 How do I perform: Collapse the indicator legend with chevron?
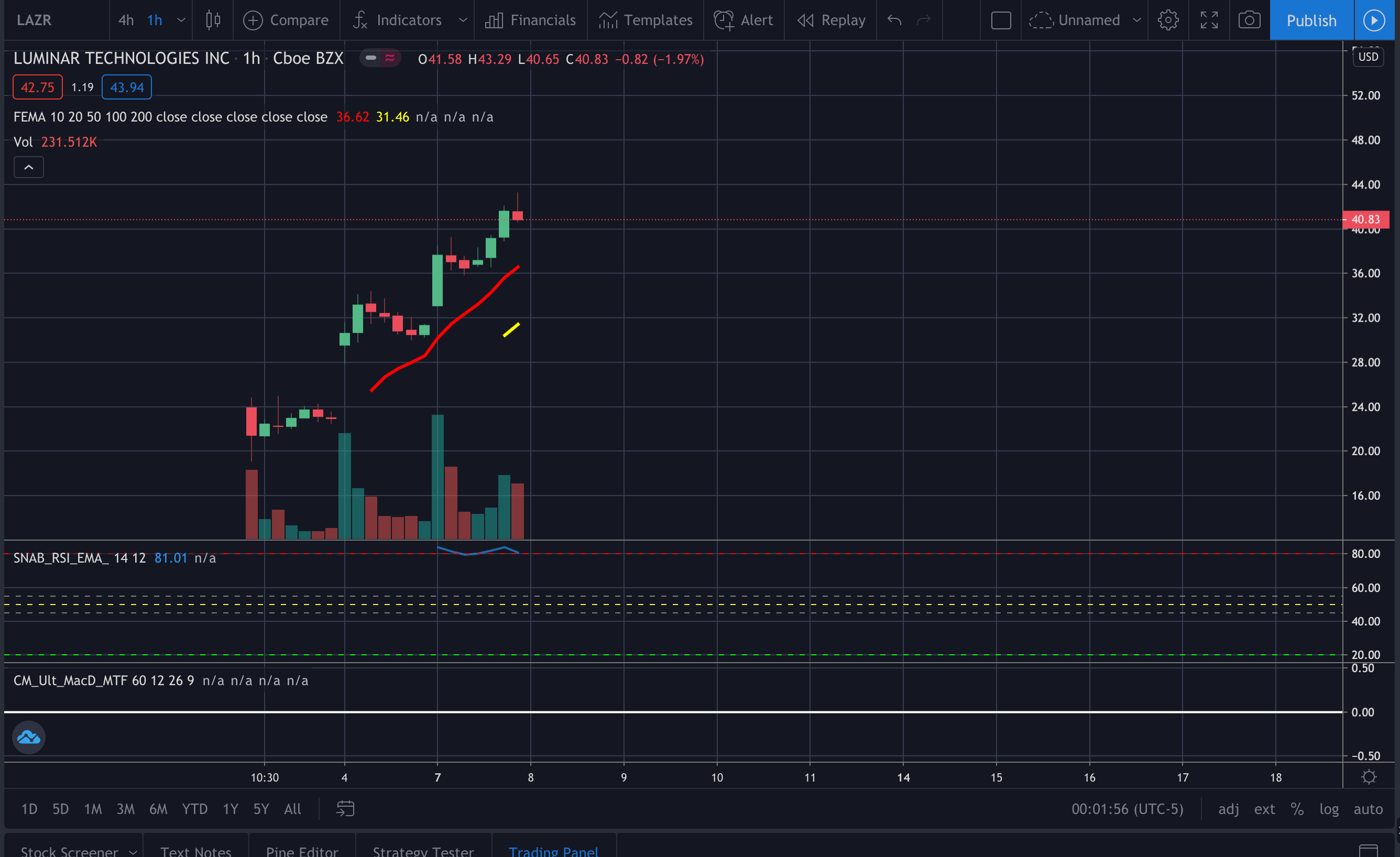(28, 167)
